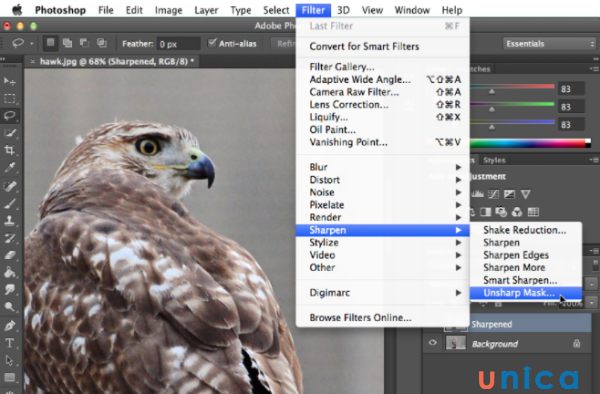Click New Selection mode icon
600x394 pixels.
point(51,43)
